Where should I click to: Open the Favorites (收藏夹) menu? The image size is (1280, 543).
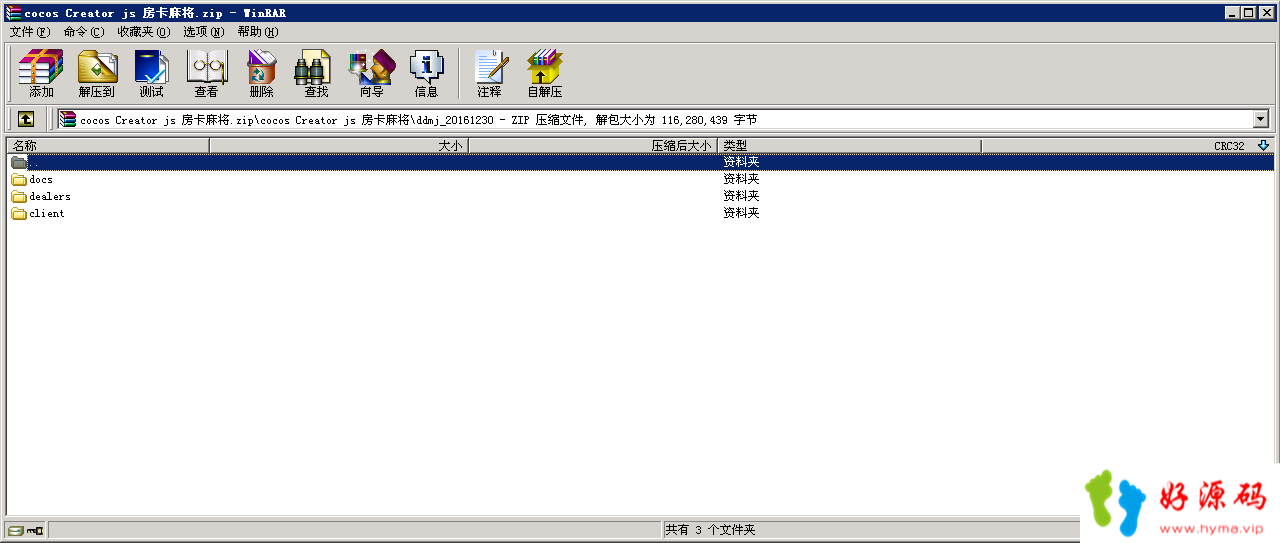click(x=143, y=32)
